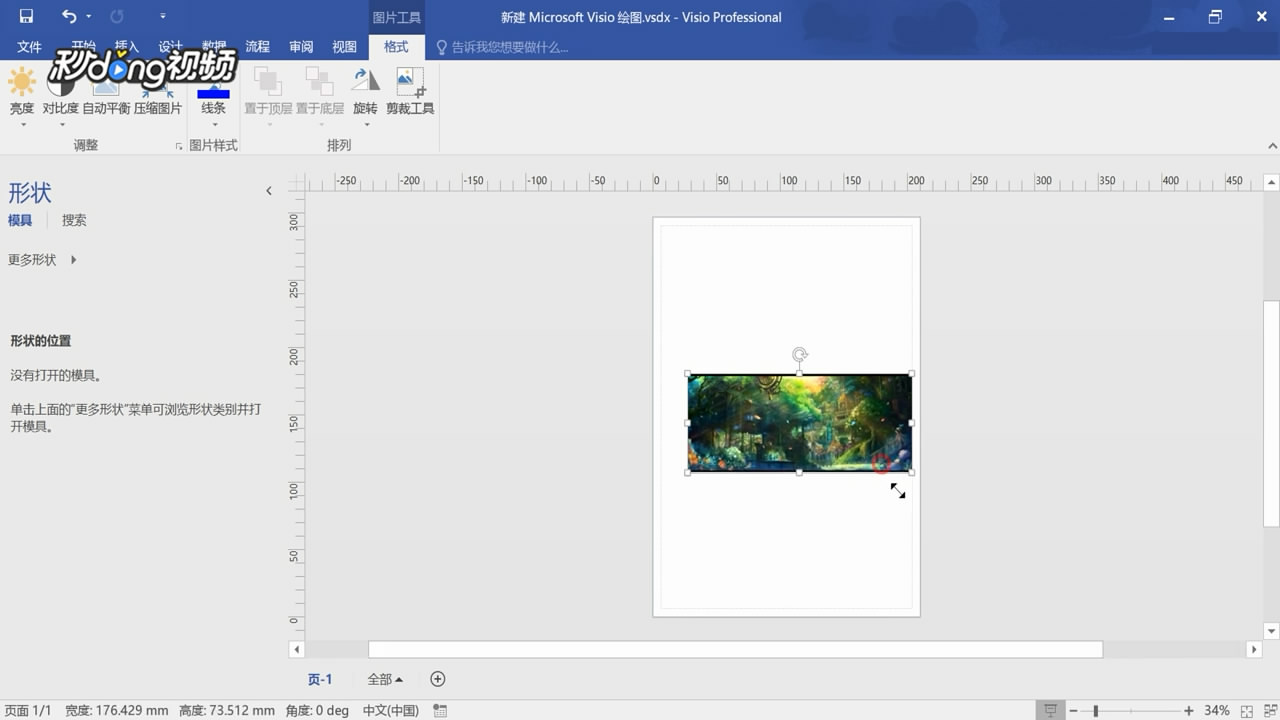
Task: Click the greyed-out redo arrow
Action: 117,16
